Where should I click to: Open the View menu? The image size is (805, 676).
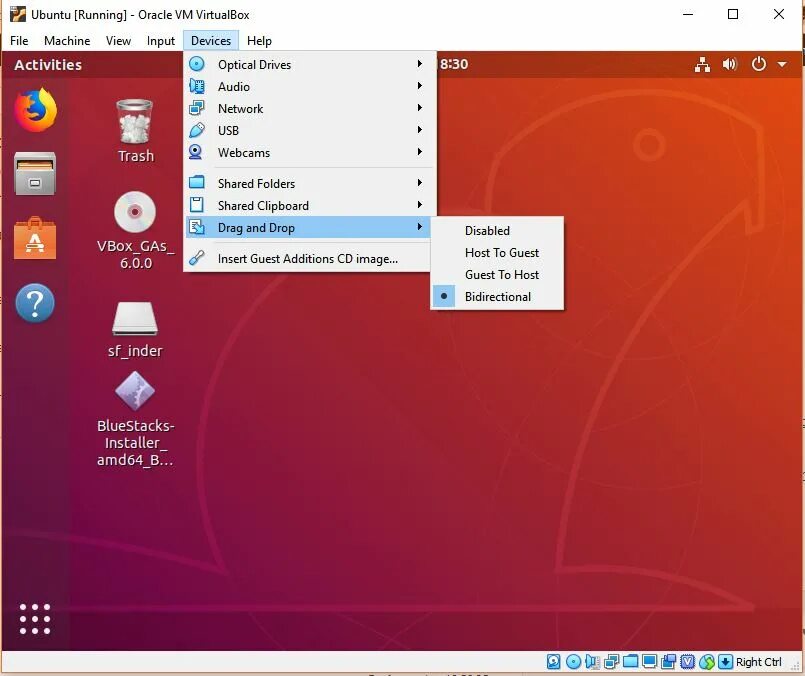[118, 41]
